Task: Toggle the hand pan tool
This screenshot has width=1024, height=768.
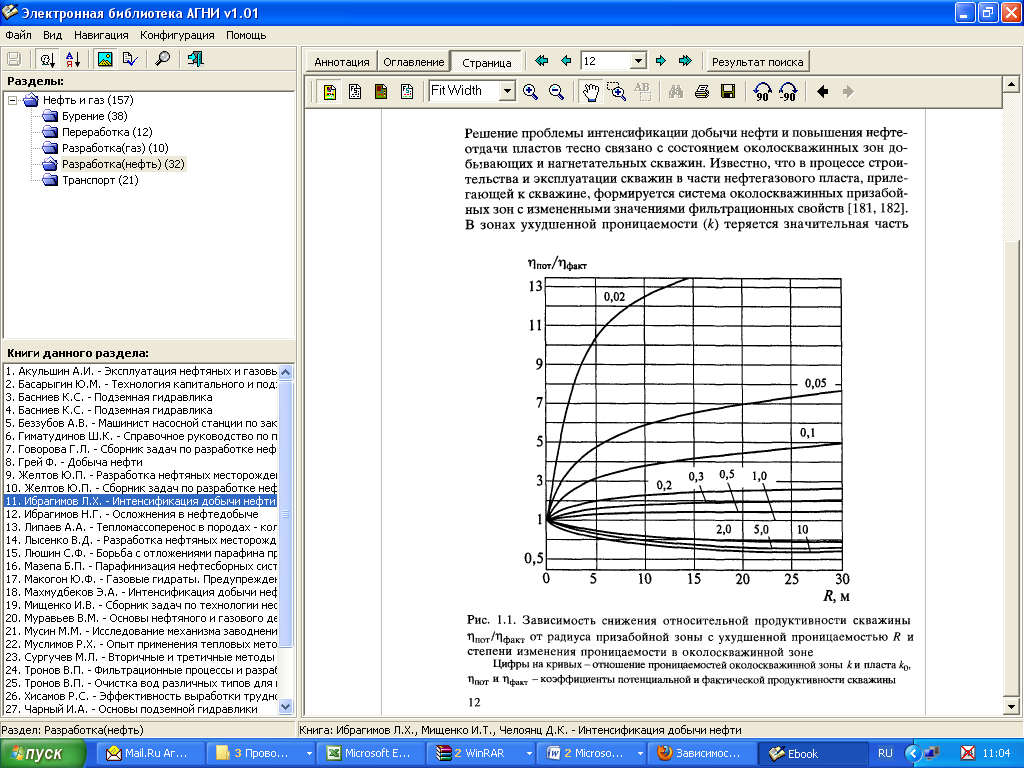Action: (x=591, y=92)
